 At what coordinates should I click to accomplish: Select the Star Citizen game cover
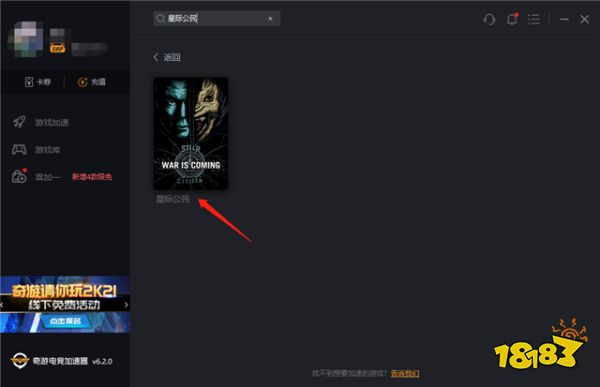click(x=191, y=133)
